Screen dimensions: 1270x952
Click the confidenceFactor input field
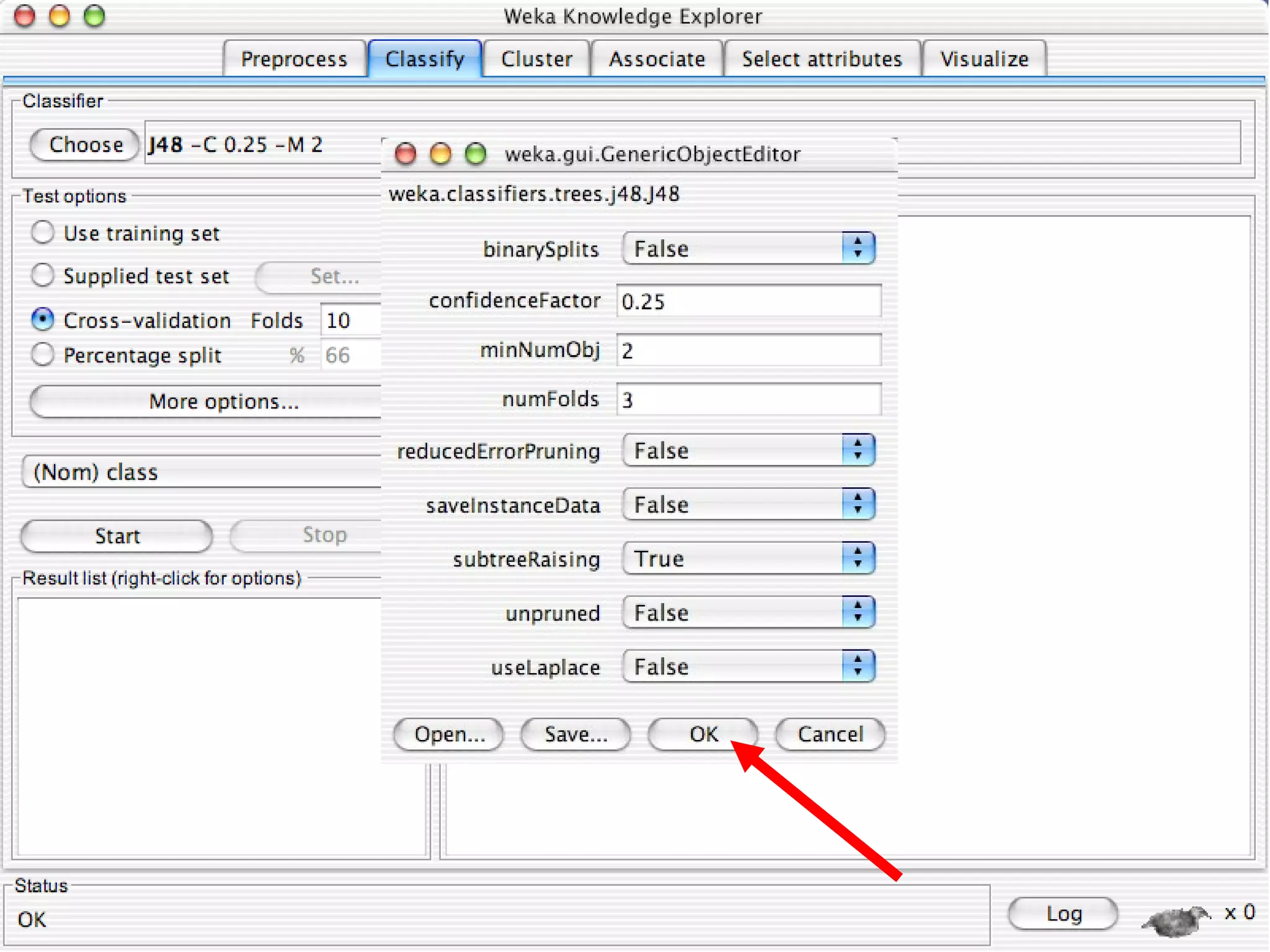point(748,301)
